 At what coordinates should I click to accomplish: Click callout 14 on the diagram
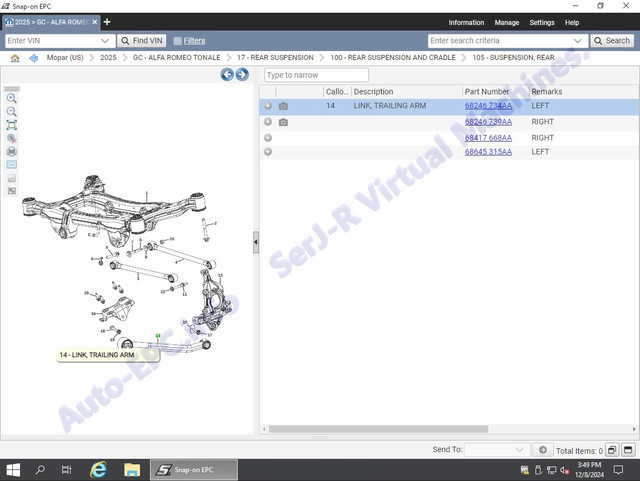tap(158, 336)
